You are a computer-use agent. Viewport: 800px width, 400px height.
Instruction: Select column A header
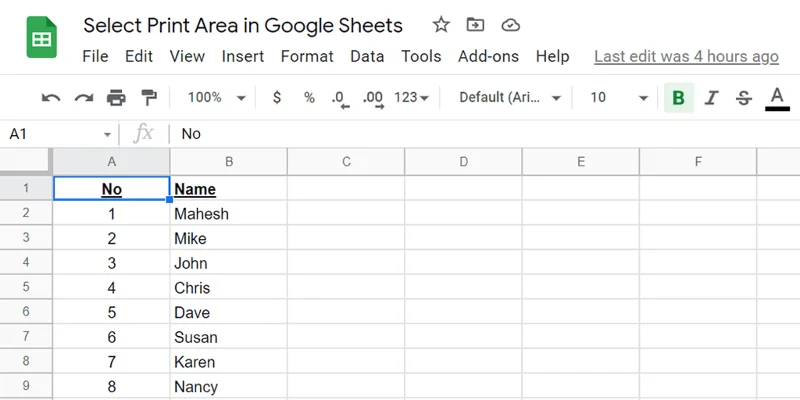(111, 162)
